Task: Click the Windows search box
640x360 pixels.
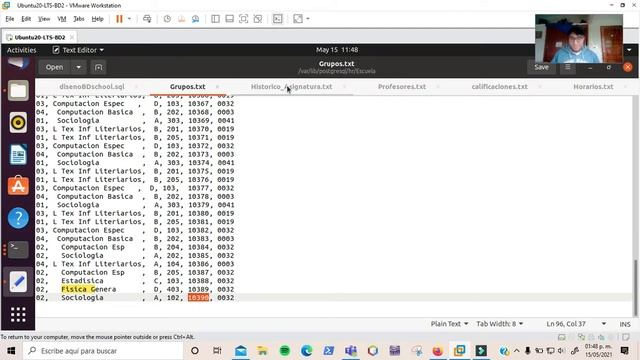Action: [x=103, y=351]
